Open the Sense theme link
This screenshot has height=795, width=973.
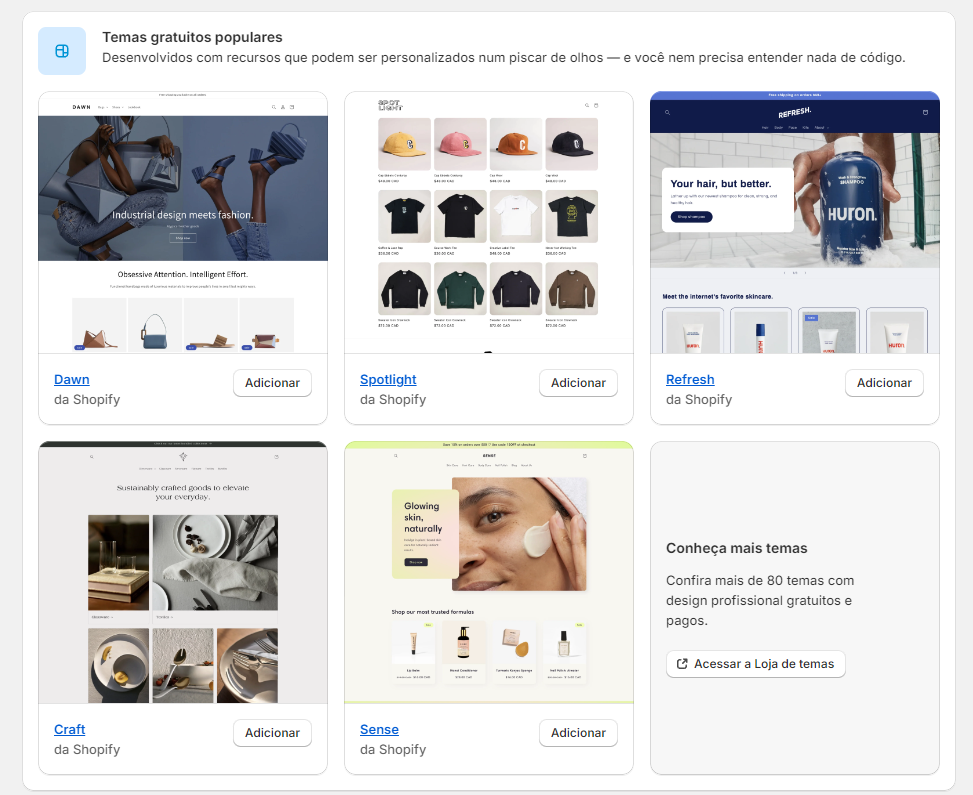379,729
